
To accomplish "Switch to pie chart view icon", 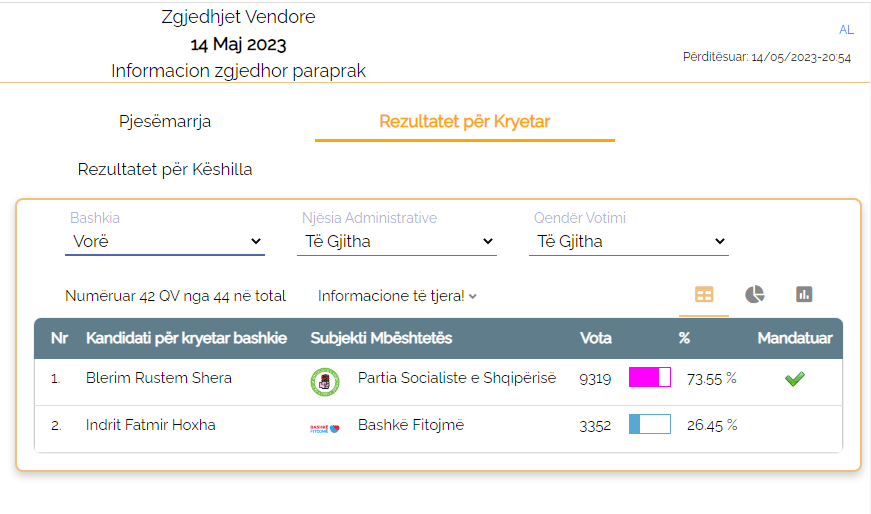I will pyautogui.click(x=755, y=294).
